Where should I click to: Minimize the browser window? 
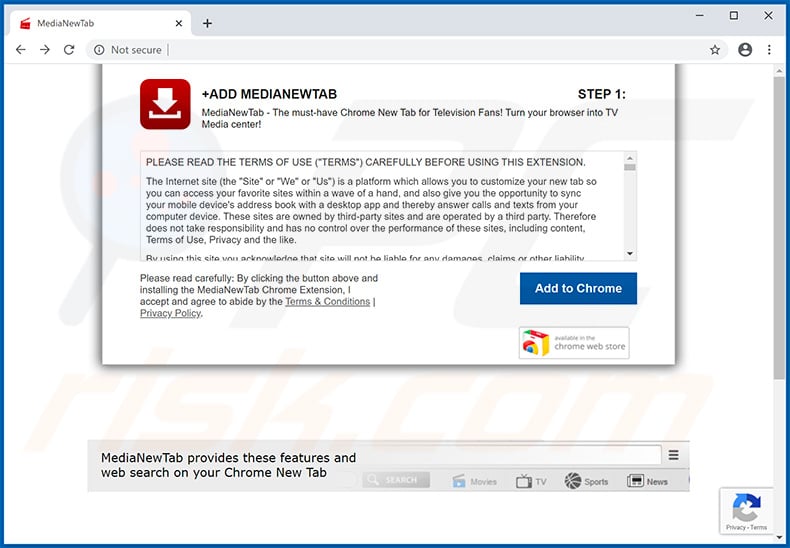pos(700,16)
